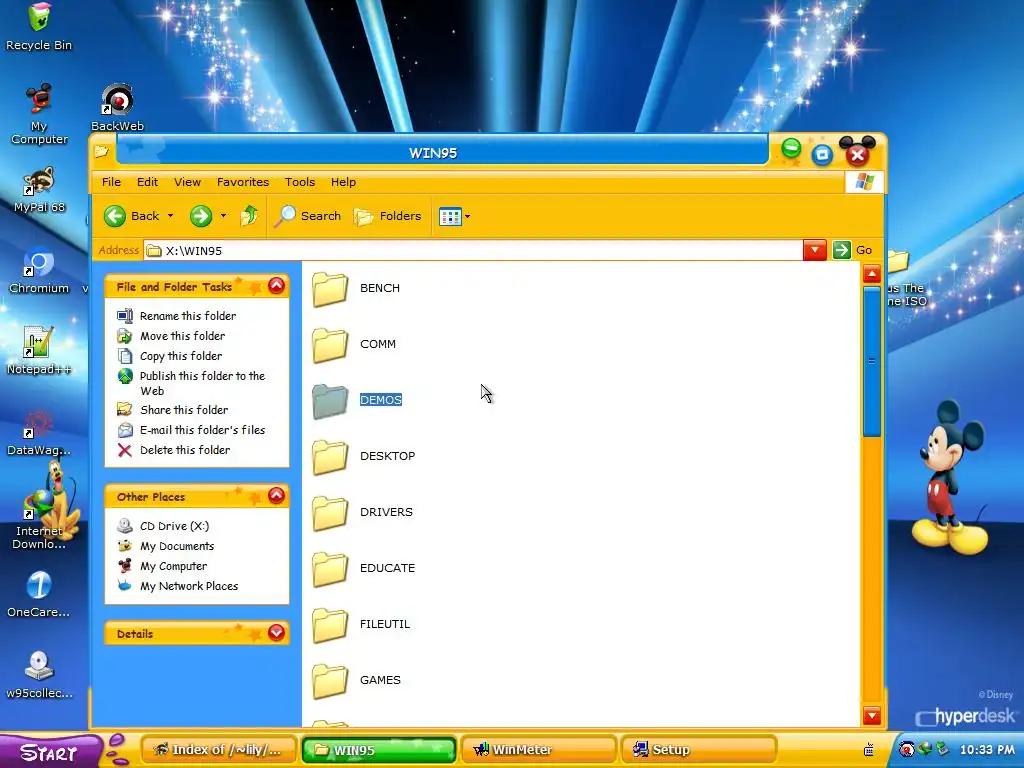Expand the address bar dropdown

[815, 250]
